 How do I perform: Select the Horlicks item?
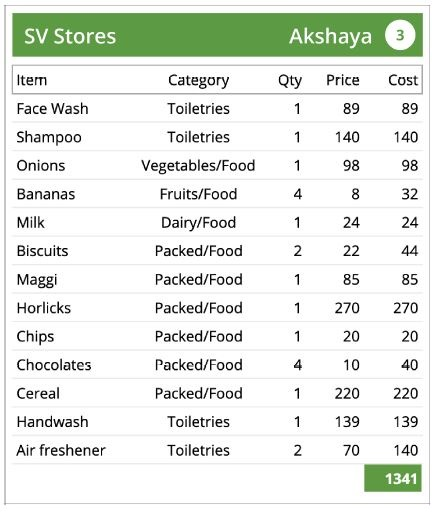coord(44,308)
